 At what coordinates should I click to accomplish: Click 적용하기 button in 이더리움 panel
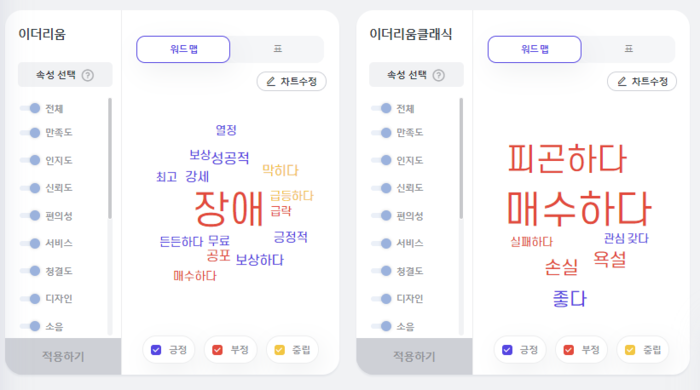click(x=63, y=356)
